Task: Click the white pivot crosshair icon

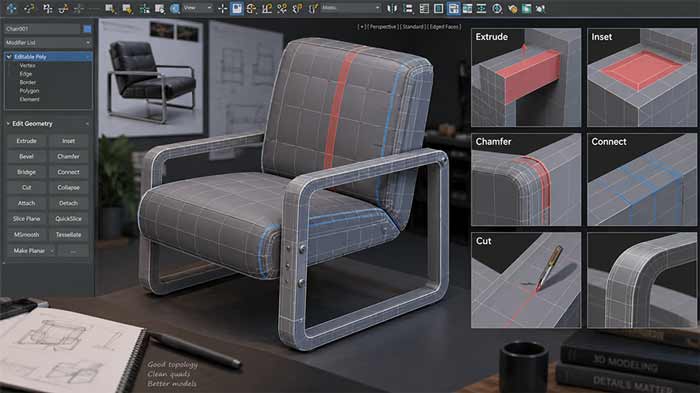Action: click(x=222, y=8)
